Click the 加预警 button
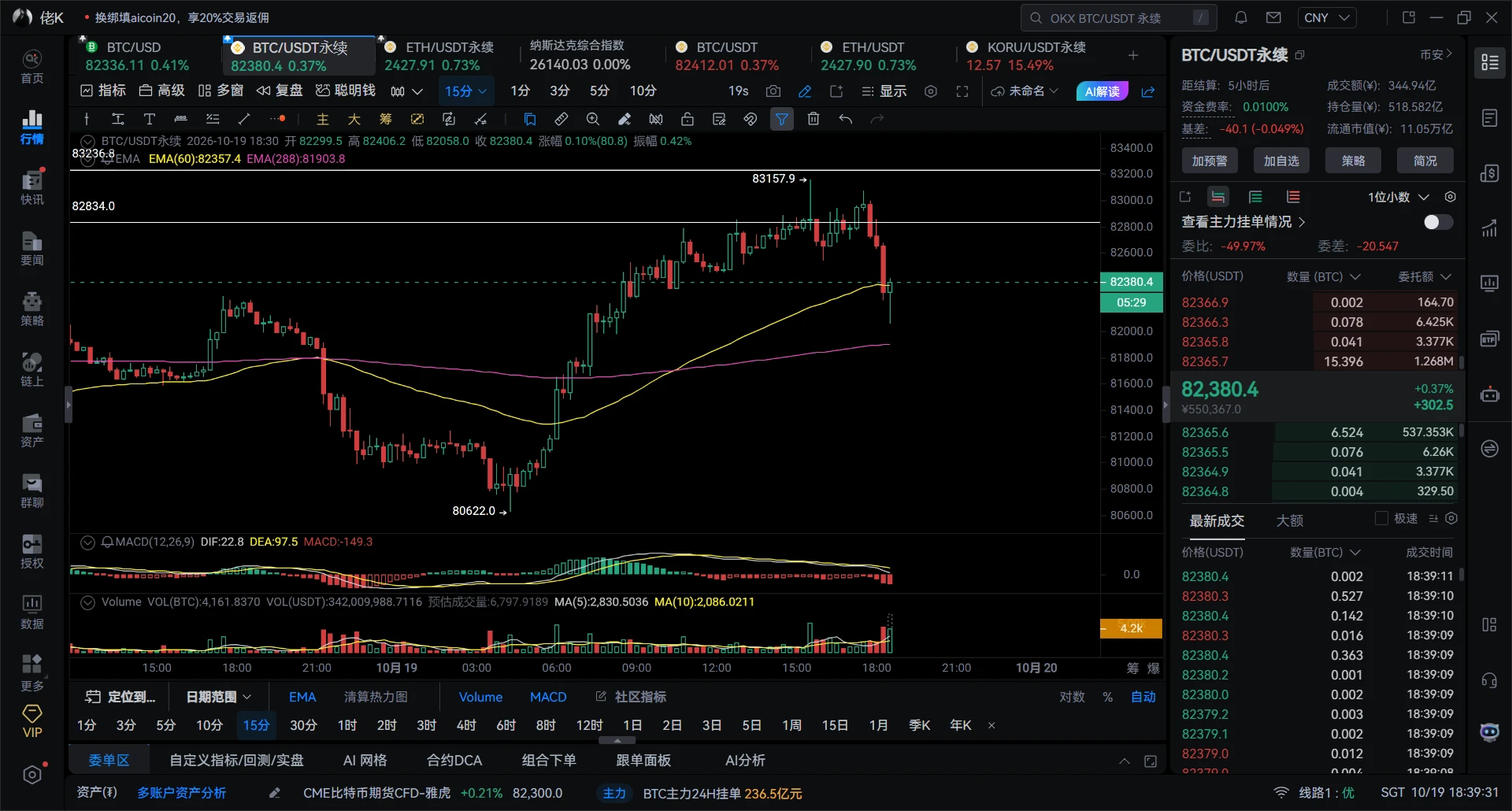The image size is (1512, 811). click(1210, 161)
